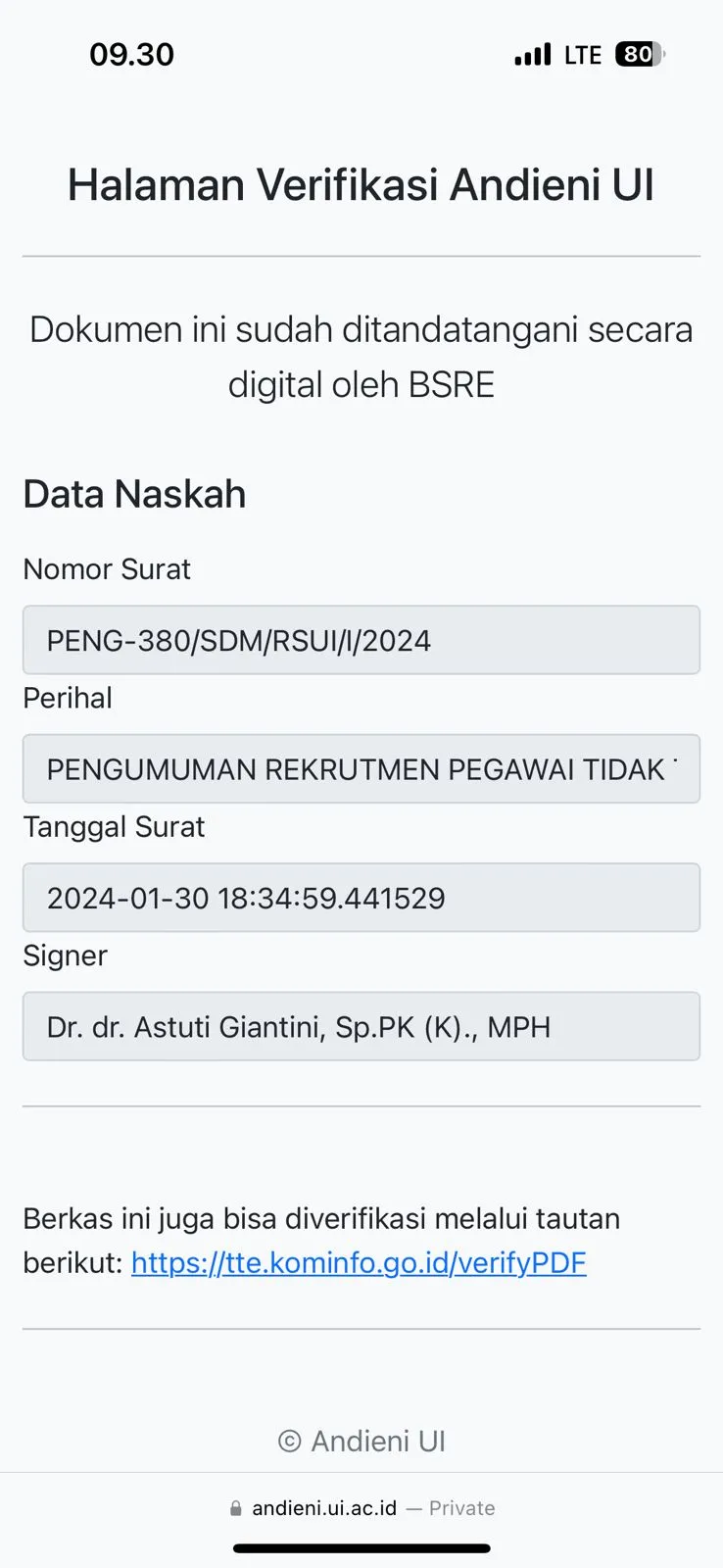
Task: Tap the Berkas ini verification instruction text
Action: pos(321,1218)
